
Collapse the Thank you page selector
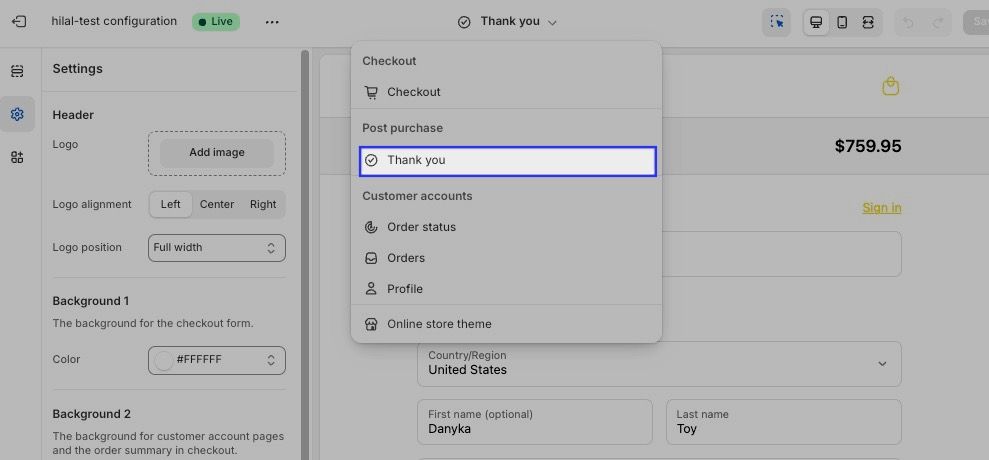click(508, 22)
